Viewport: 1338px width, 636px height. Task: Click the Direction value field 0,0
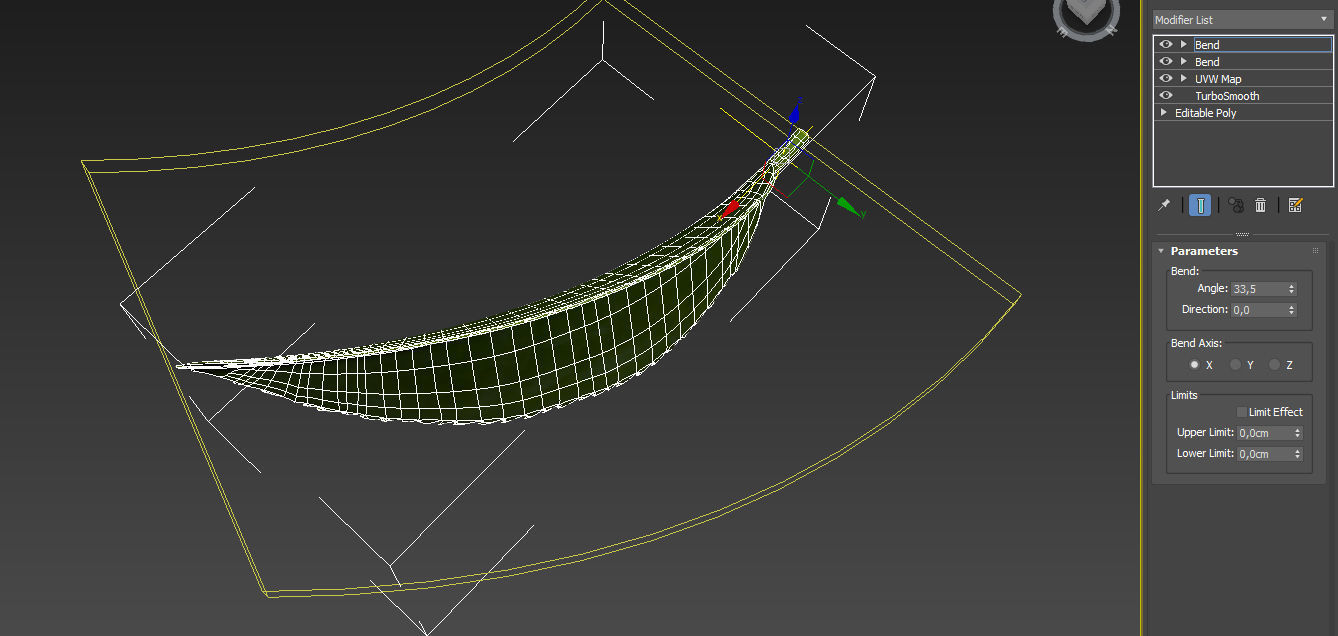1258,310
